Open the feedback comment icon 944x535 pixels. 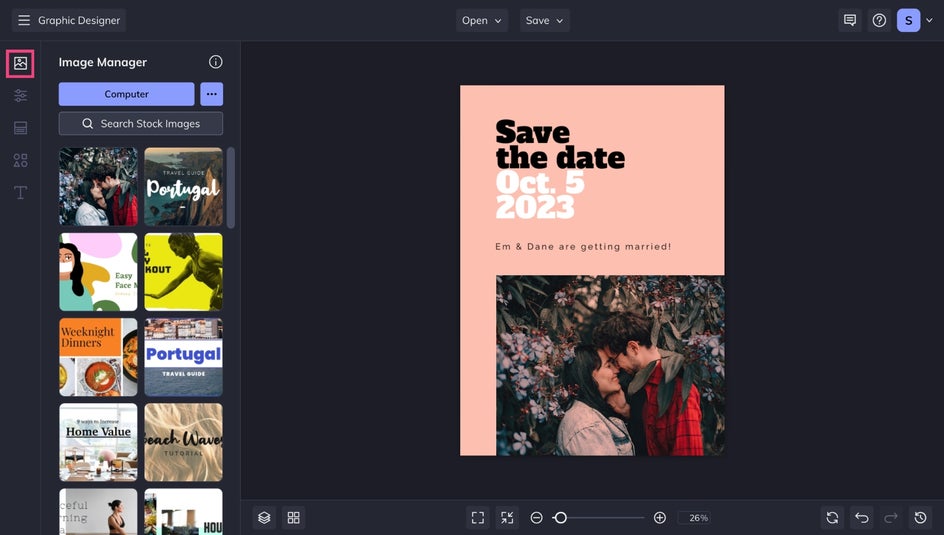click(850, 20)
